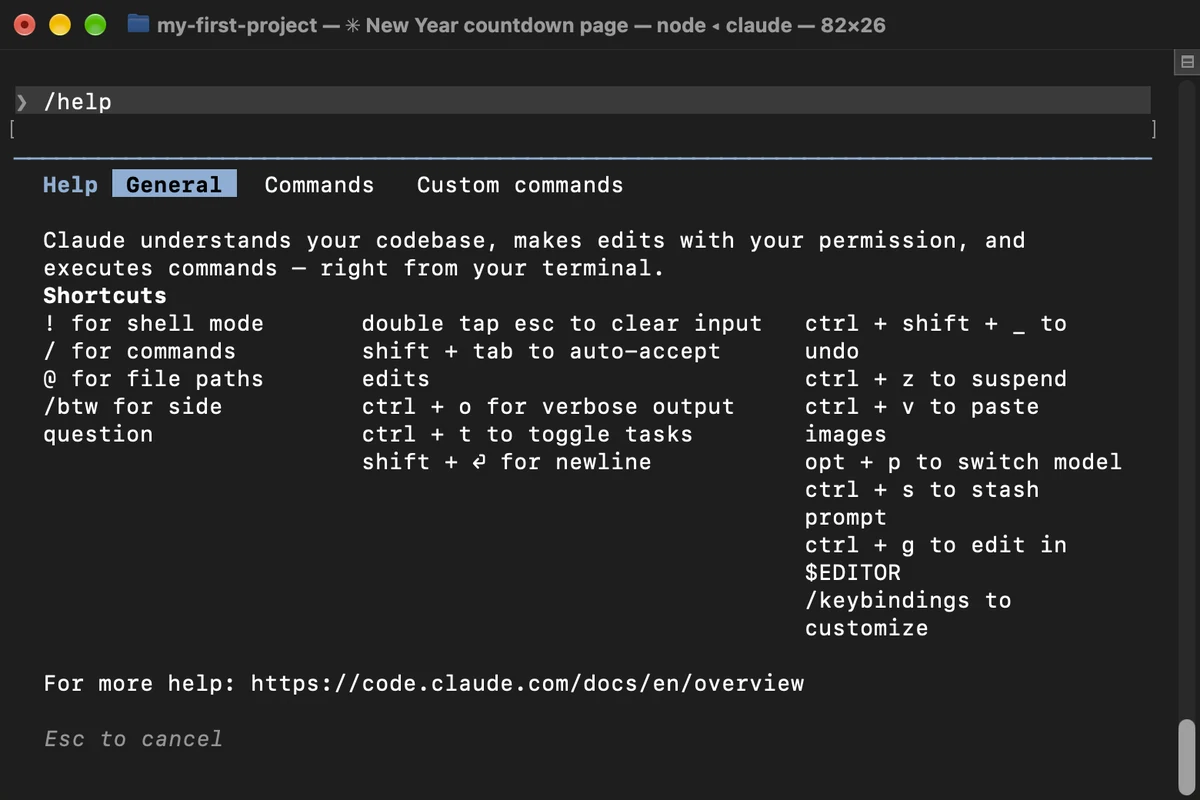Select the General help tab
This screenshot has width=1200, height=800.
point(174,184)
